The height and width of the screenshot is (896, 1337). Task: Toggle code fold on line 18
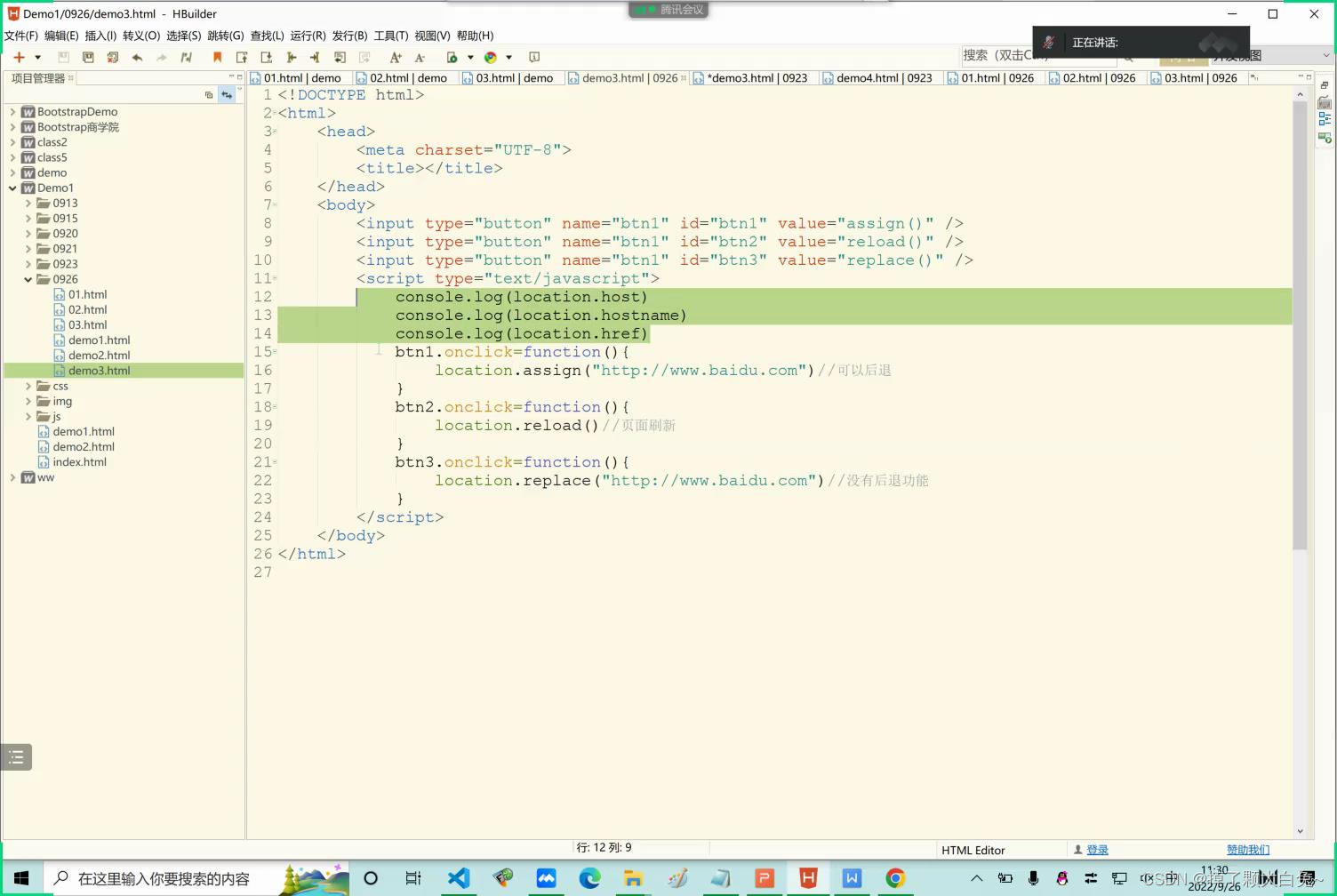point(275,407)
